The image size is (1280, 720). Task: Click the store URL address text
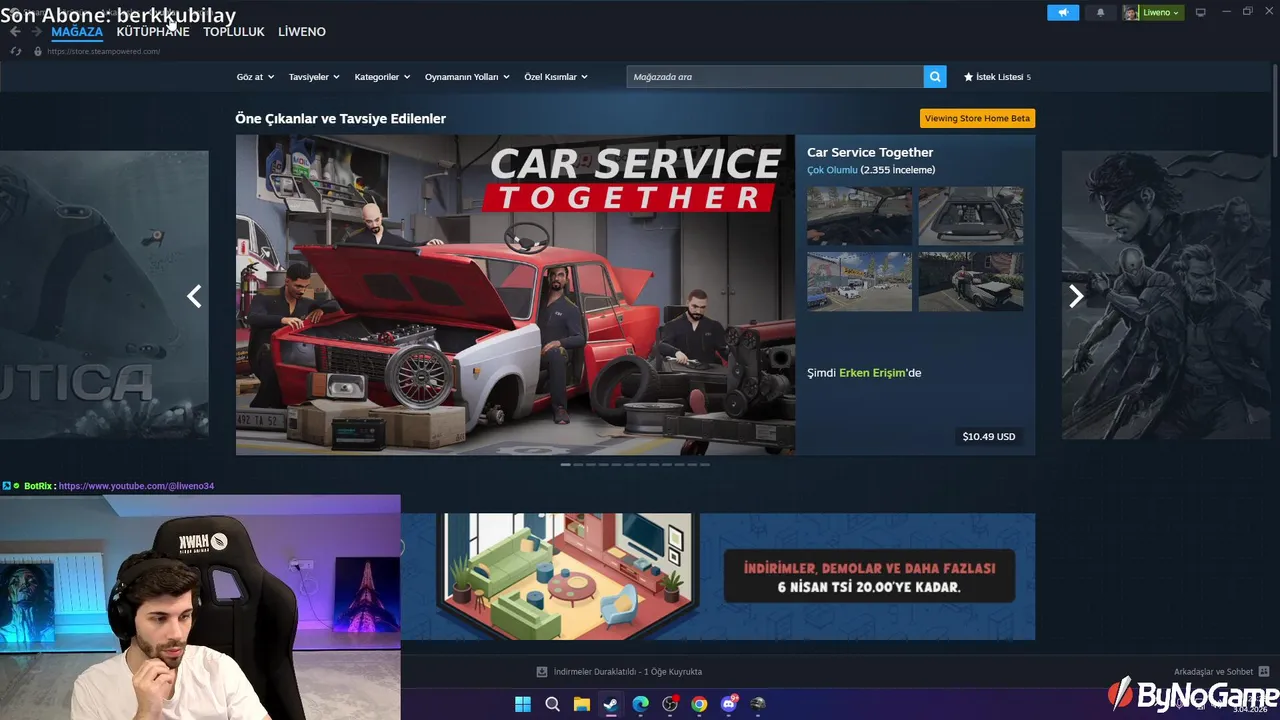[x=103, y=51]
